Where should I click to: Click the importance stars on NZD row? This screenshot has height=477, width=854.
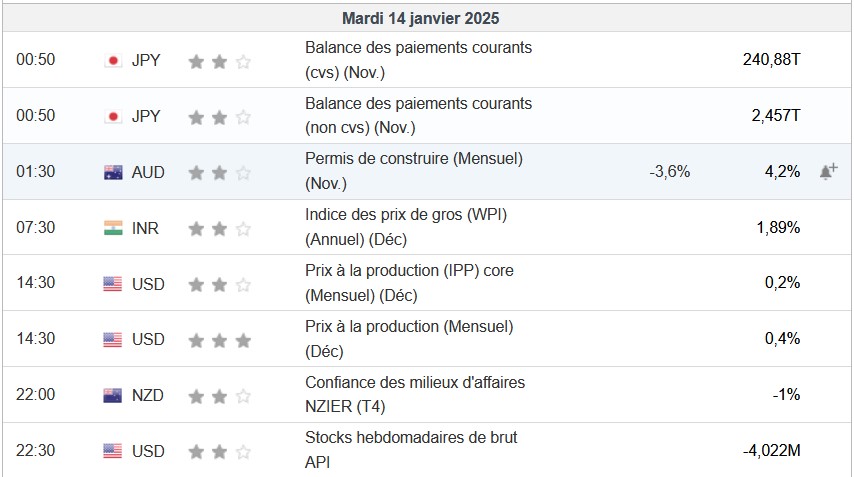point(220,395)
